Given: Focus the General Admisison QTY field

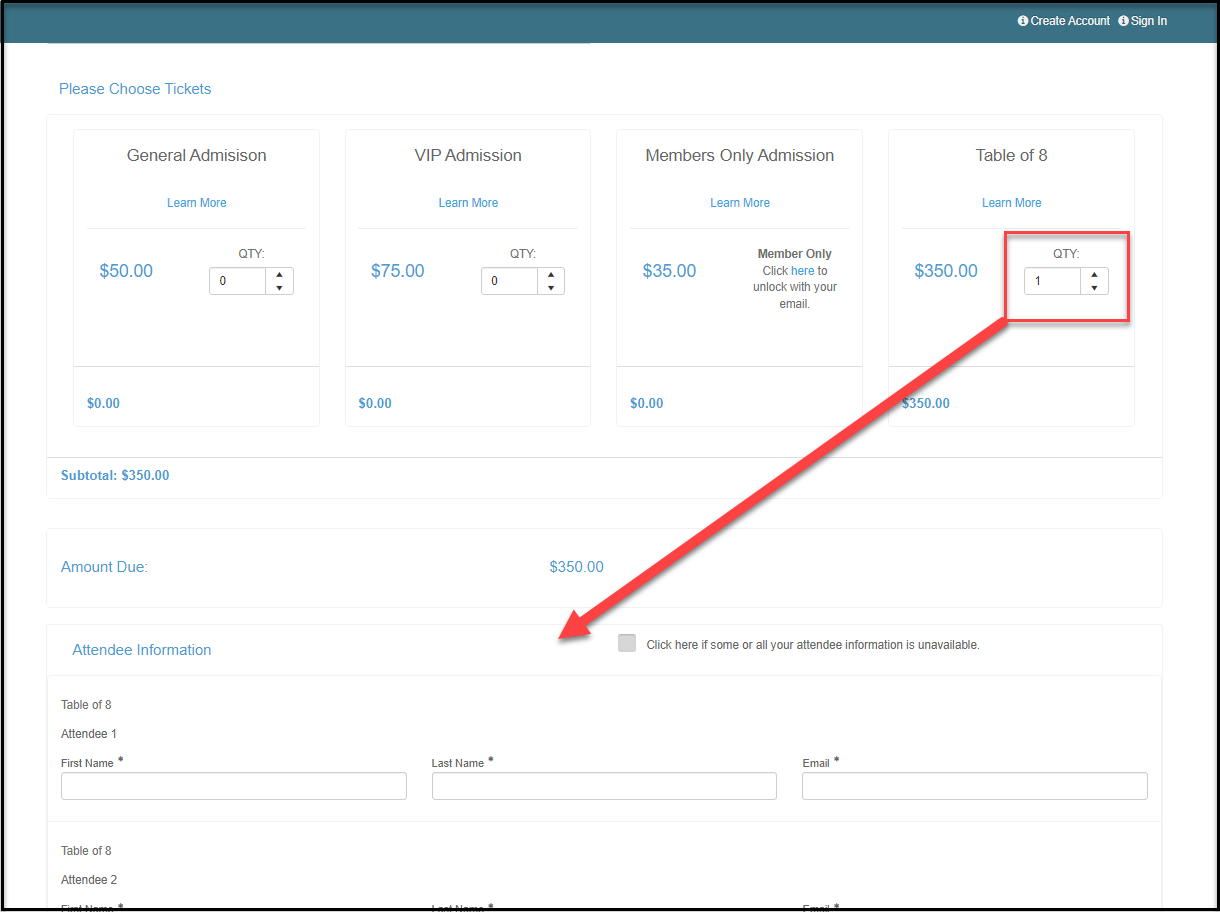Looking at the screenshot, I should [x=238, y=281].
